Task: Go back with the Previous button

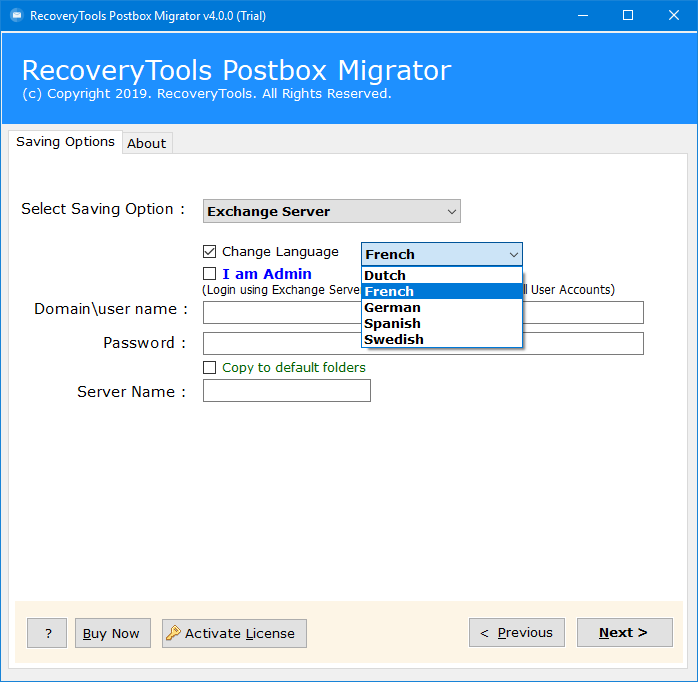Action: [516, 632]
